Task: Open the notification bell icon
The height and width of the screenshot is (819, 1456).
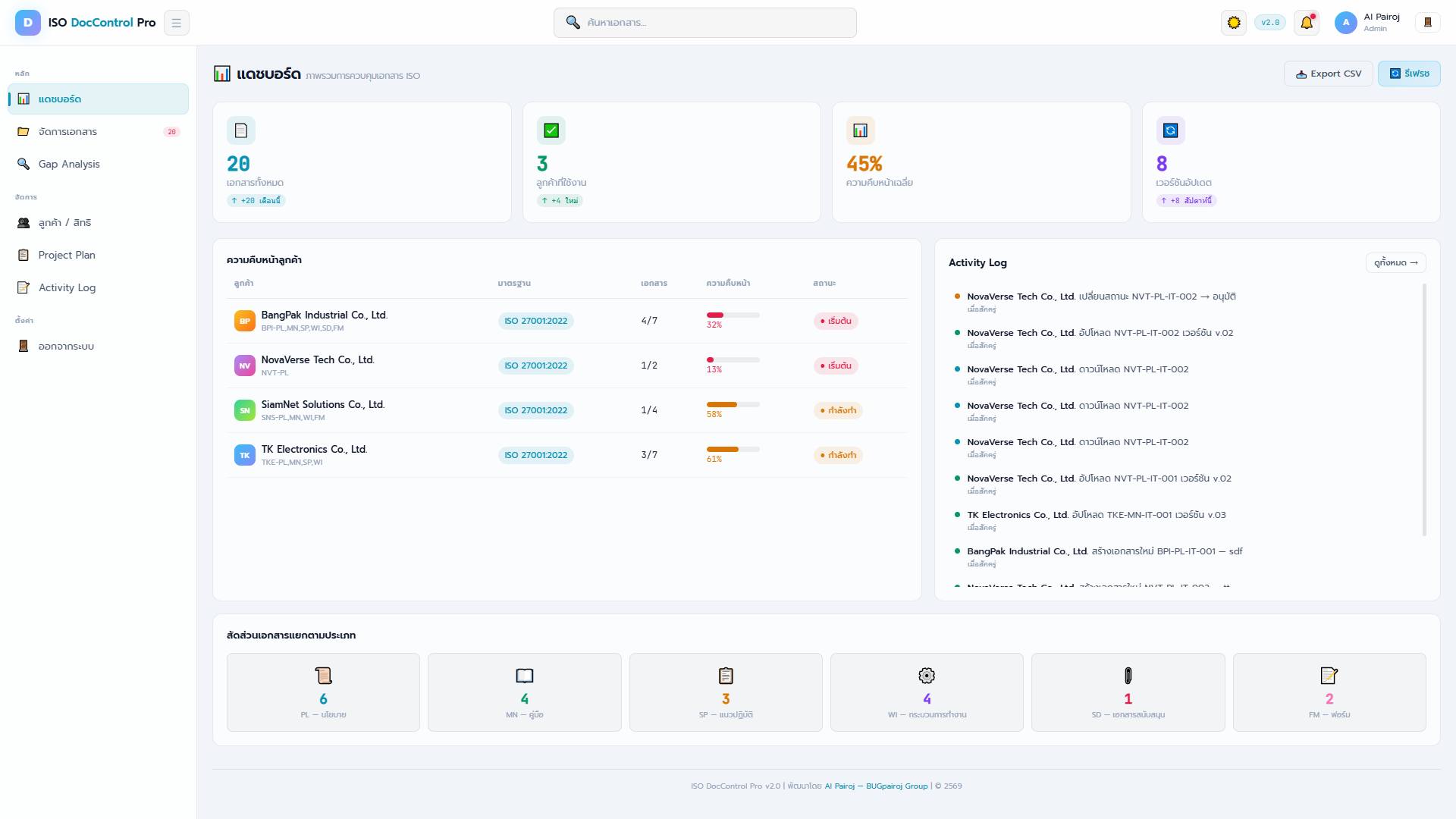Action: (x=1307, y=23)
